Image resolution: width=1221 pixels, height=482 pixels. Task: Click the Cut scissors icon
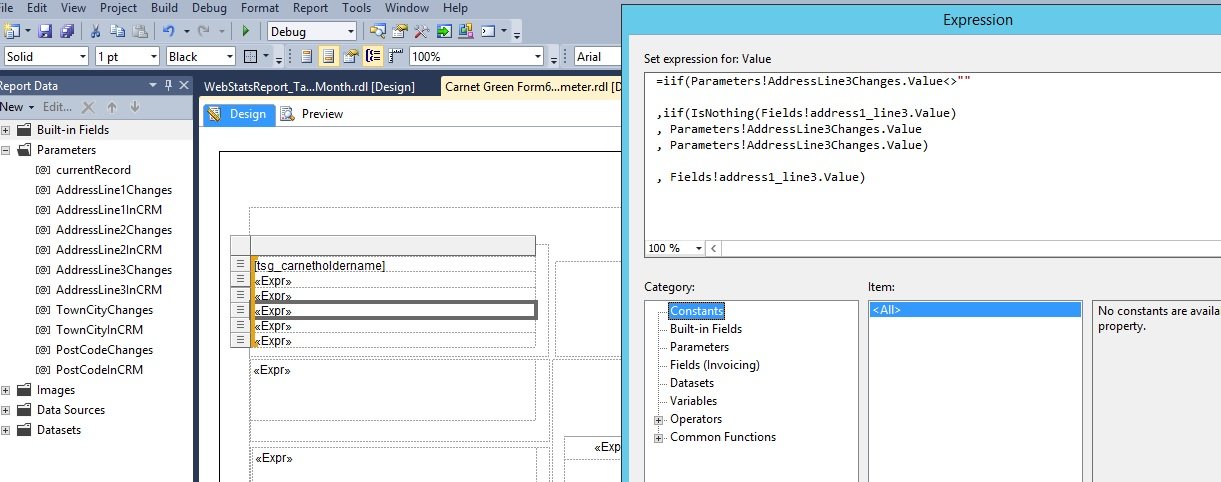[x=95, y=32]
